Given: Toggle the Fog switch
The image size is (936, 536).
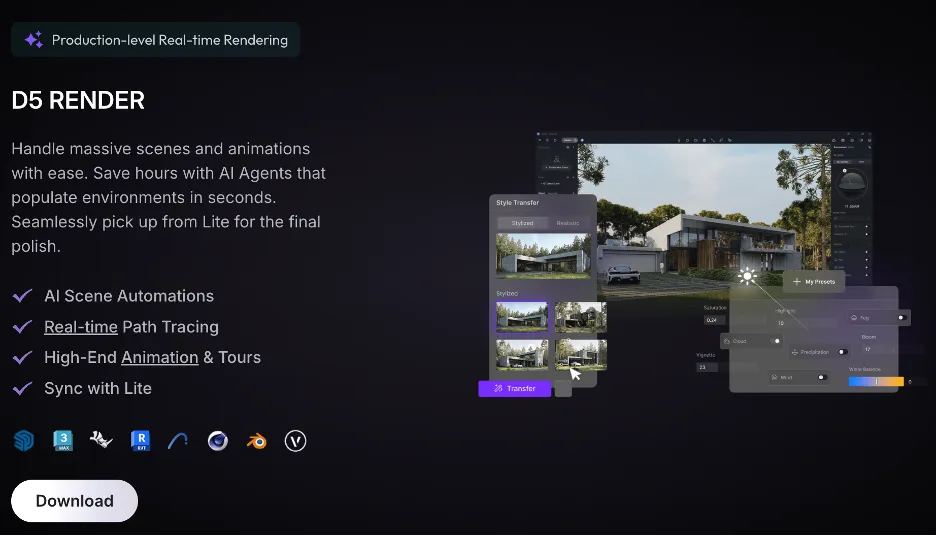Looking at the screenshot, I should click(x=901, y=318).
